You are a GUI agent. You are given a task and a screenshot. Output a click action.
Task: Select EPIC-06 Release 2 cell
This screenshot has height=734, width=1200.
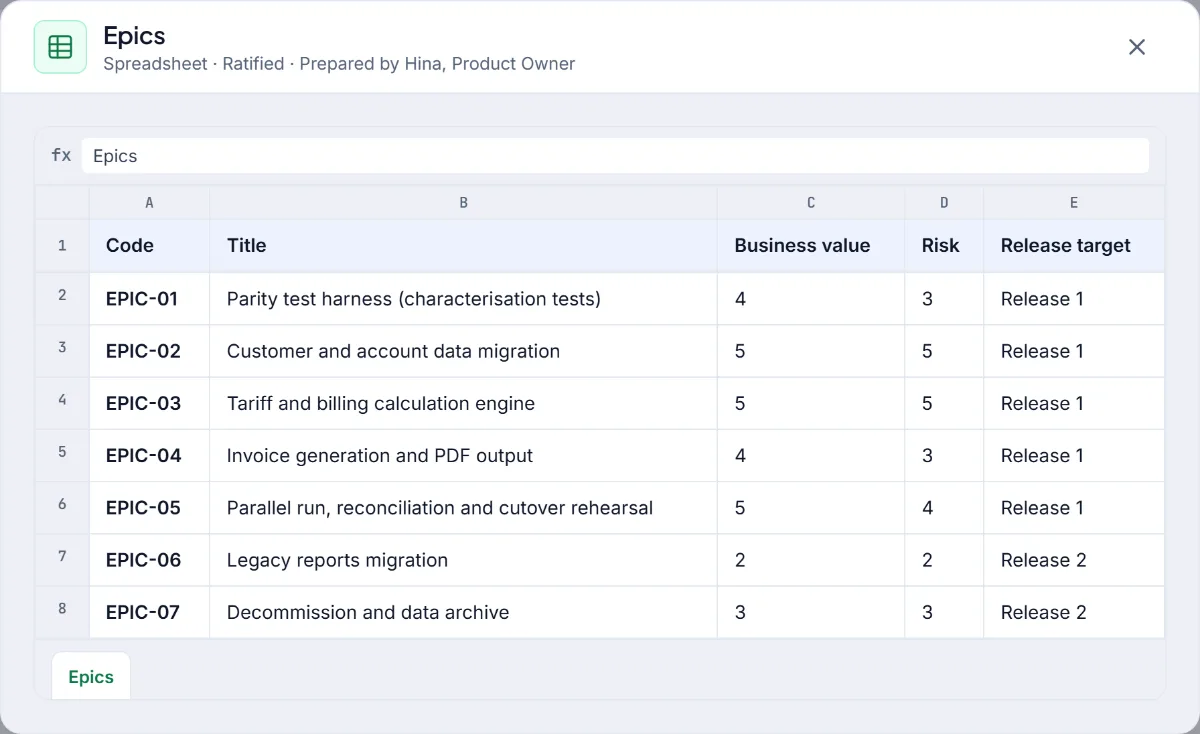click(x=1074, y=559)
